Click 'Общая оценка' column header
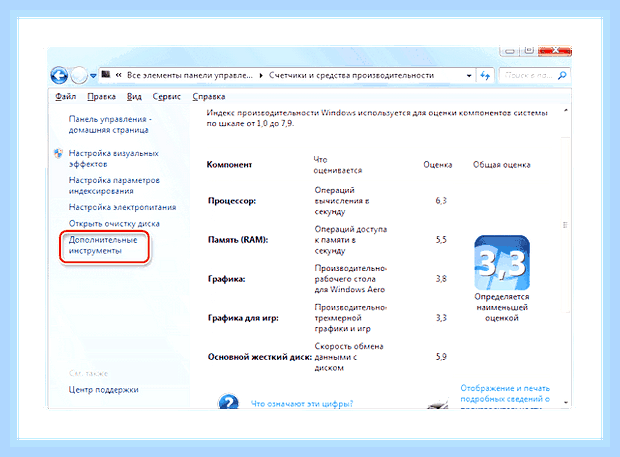This screenshot has width=620, height=457. pos(501,165)
